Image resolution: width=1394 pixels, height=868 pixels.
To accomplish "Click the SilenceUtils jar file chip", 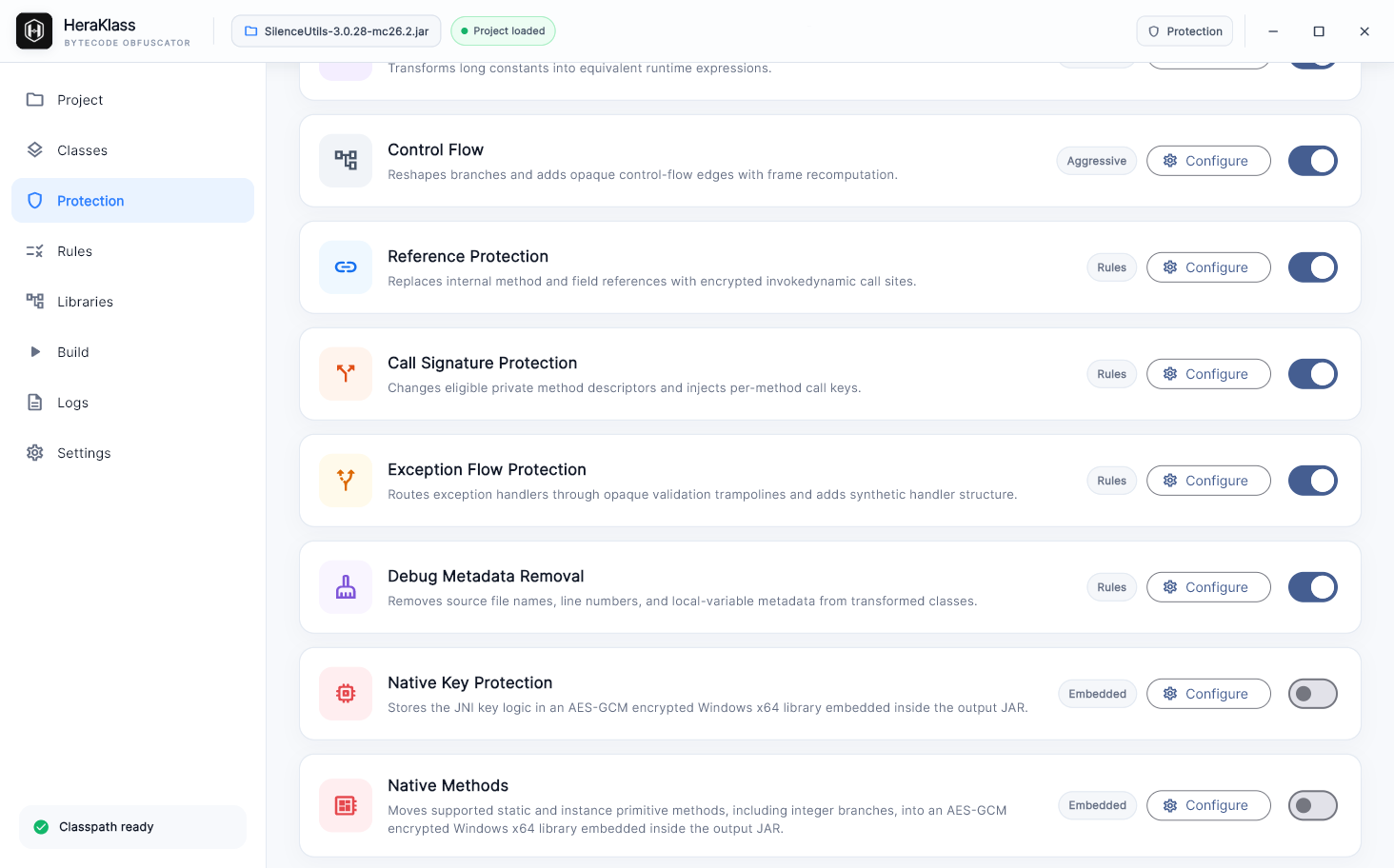I will point(336,31).
